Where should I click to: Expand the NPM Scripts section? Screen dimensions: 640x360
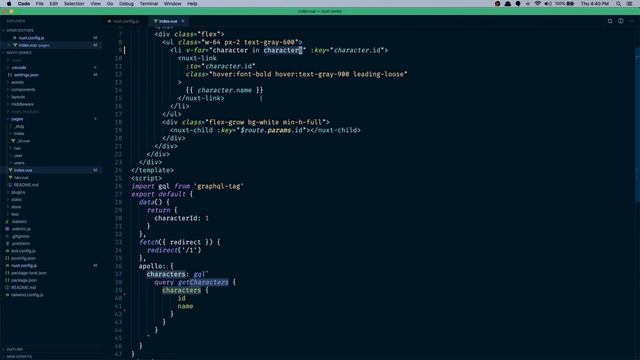[19, 357]
